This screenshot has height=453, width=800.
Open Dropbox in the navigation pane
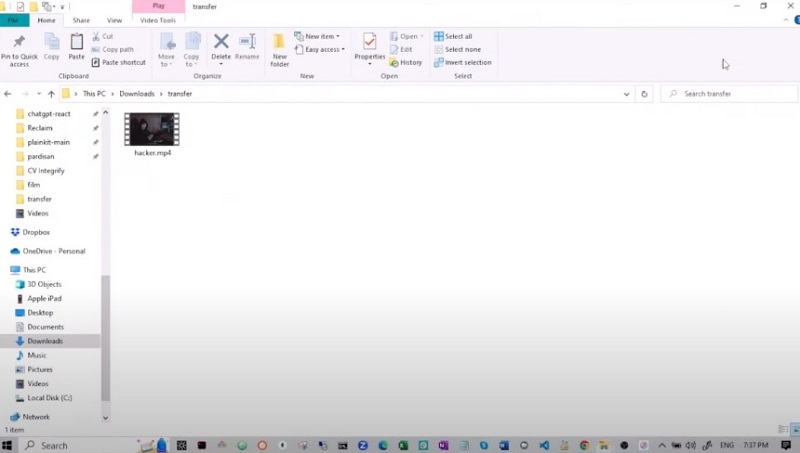[36, 232]
